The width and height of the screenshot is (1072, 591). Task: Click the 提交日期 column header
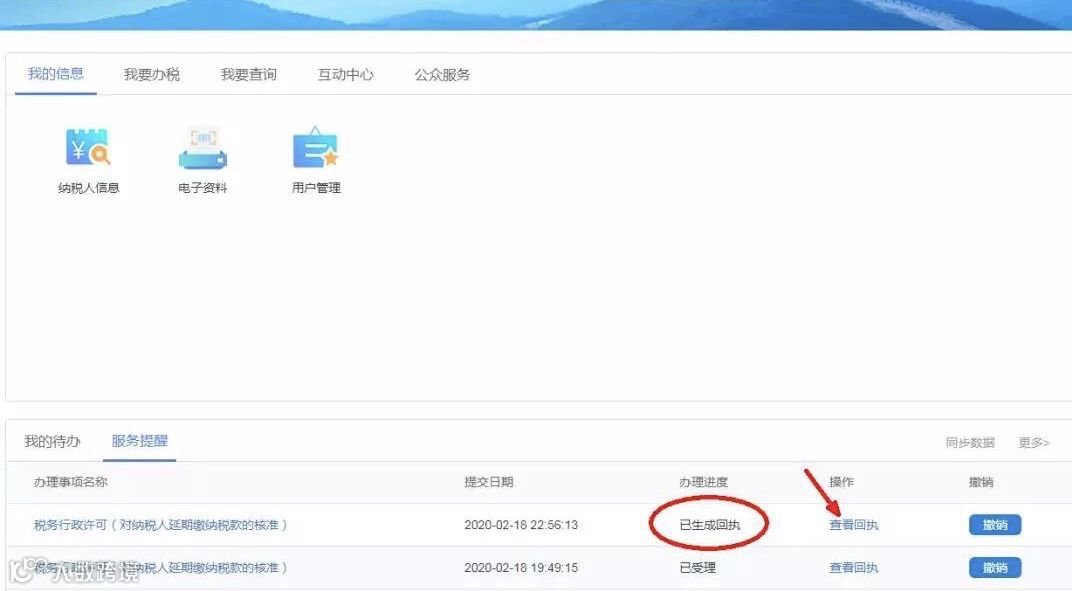(x=489, y=482)
